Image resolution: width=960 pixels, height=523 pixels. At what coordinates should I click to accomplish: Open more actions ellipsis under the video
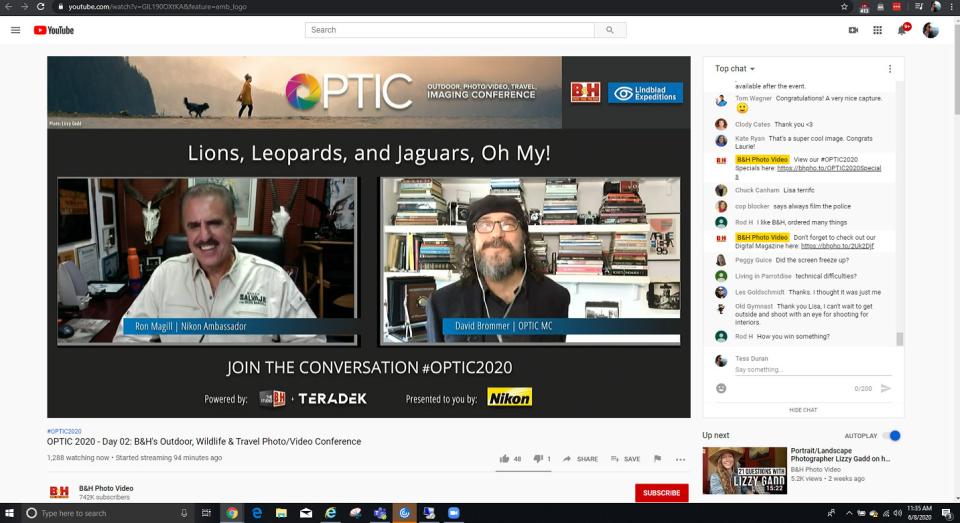pyautogui.click(x=680, y=459)
